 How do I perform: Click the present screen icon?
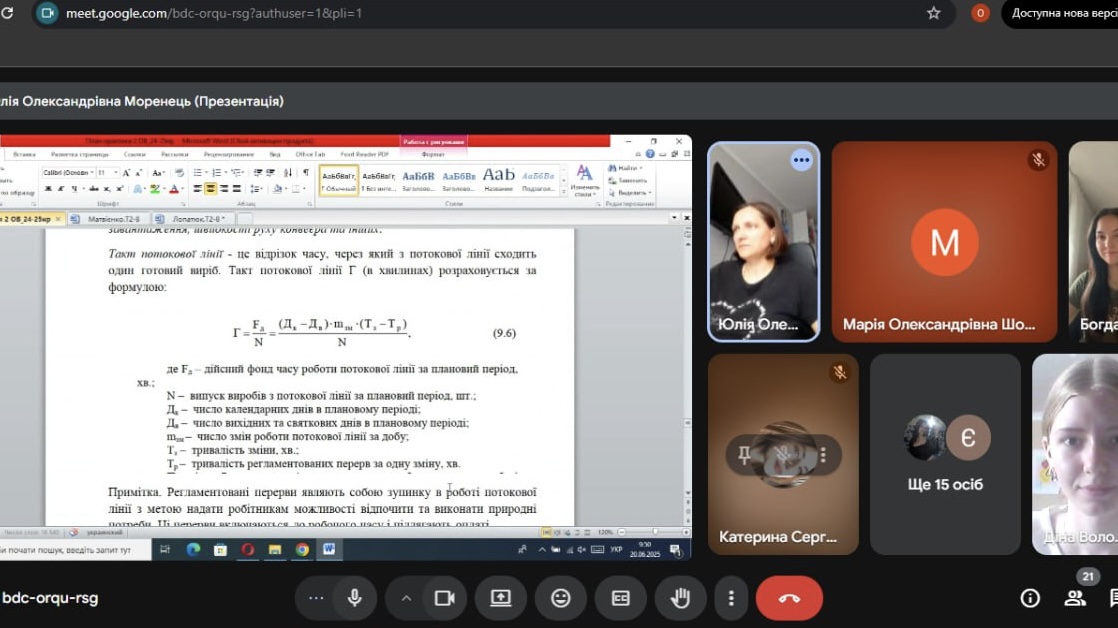[x=500, y=598]
